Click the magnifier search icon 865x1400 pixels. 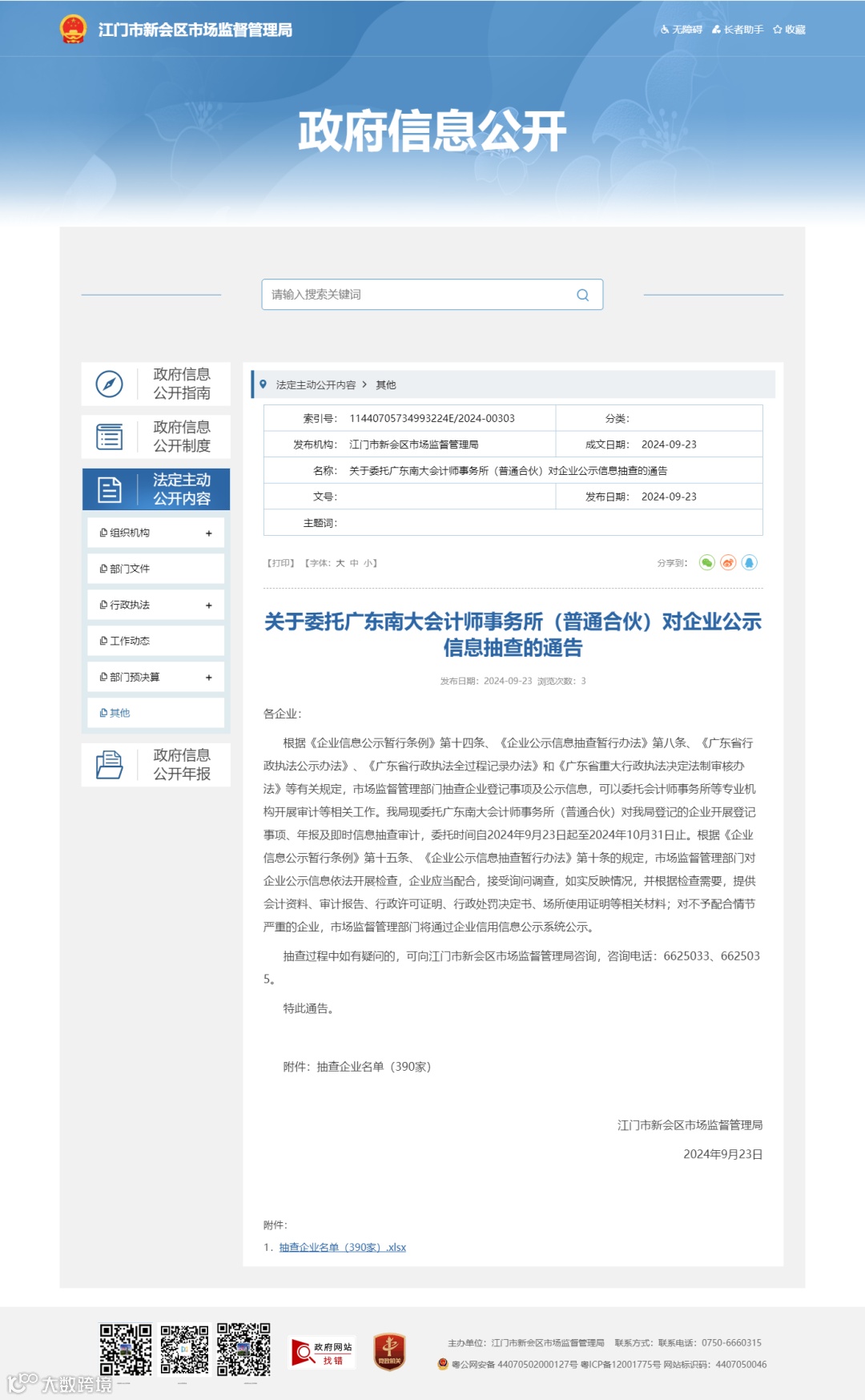click(x=583, y=295)
